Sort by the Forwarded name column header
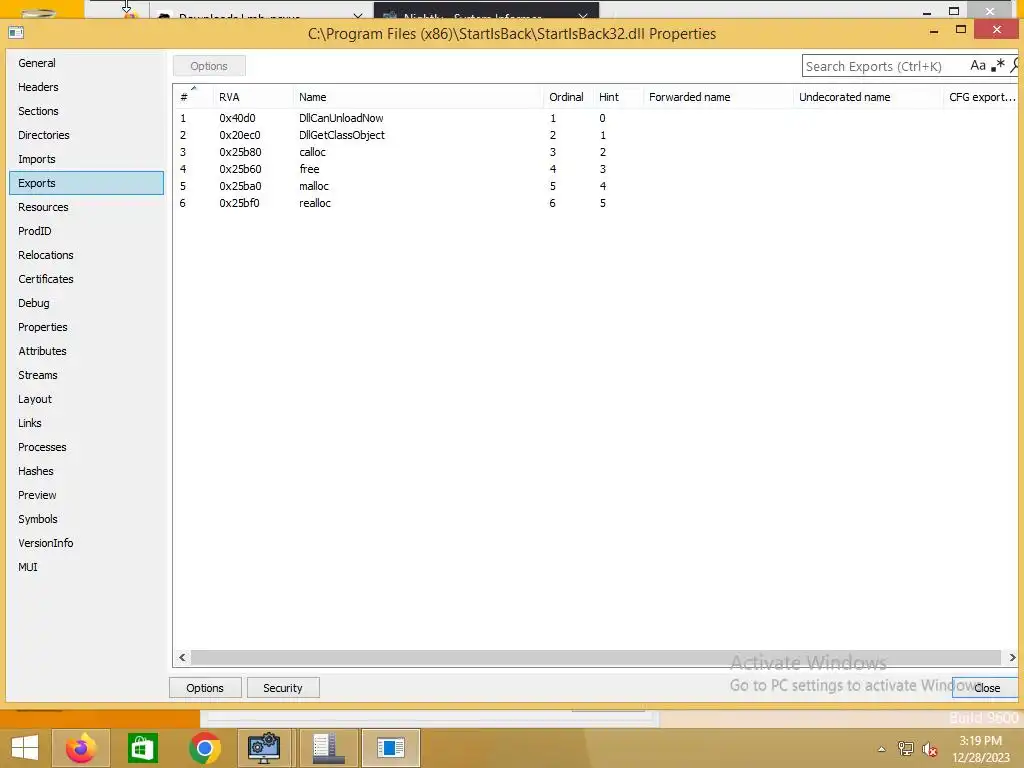1024x768 pixels. 718,97
